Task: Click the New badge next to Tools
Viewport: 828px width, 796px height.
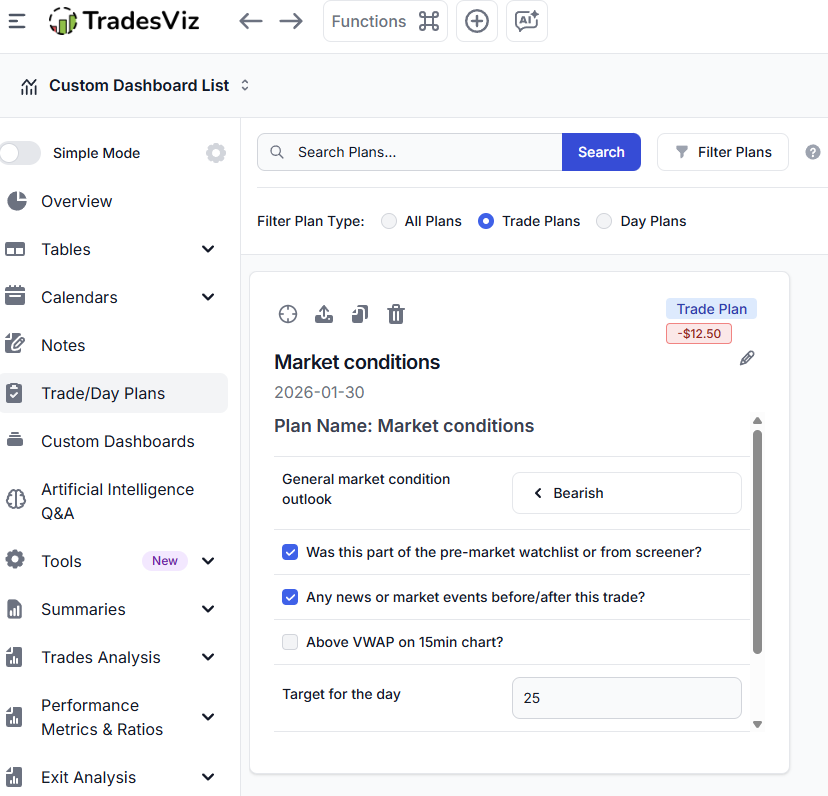Action: point(165,560)
